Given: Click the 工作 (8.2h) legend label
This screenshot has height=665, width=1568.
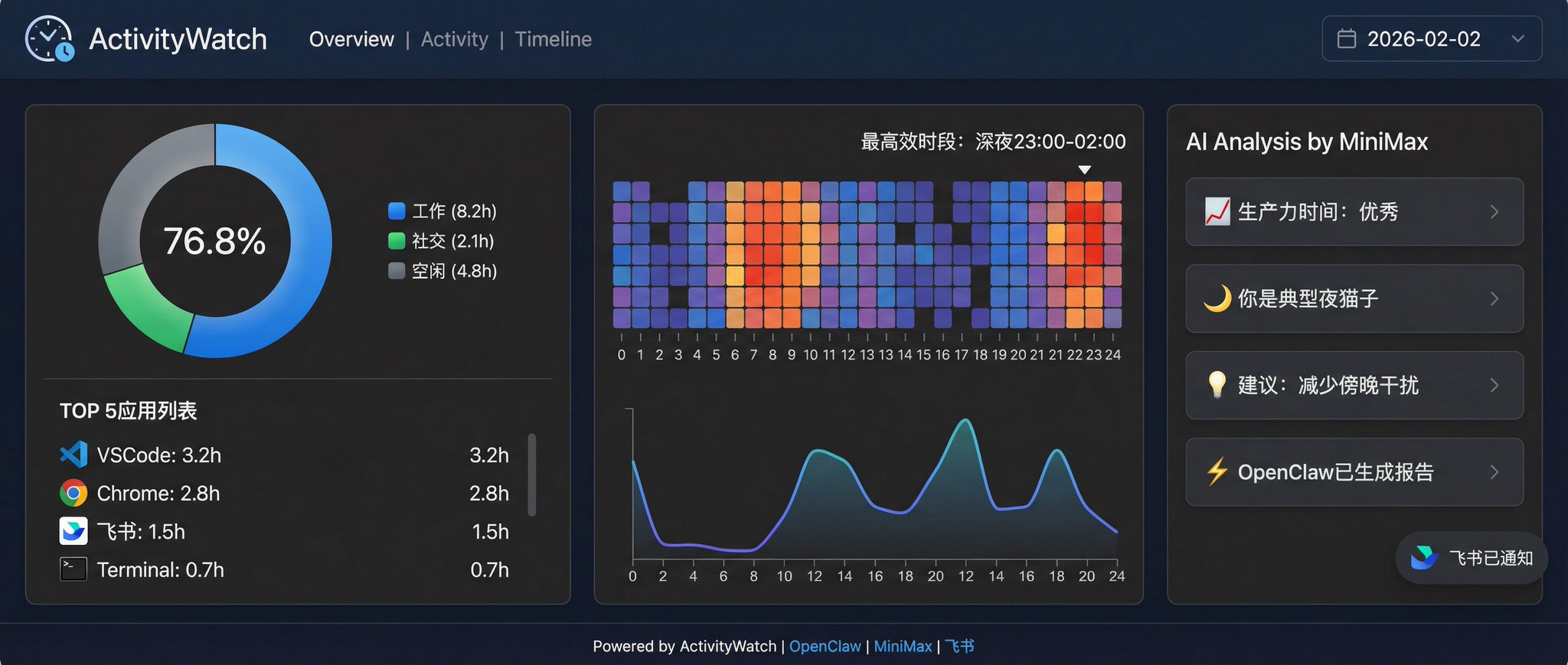Looking at the screenshot, I should pos(455,211).
